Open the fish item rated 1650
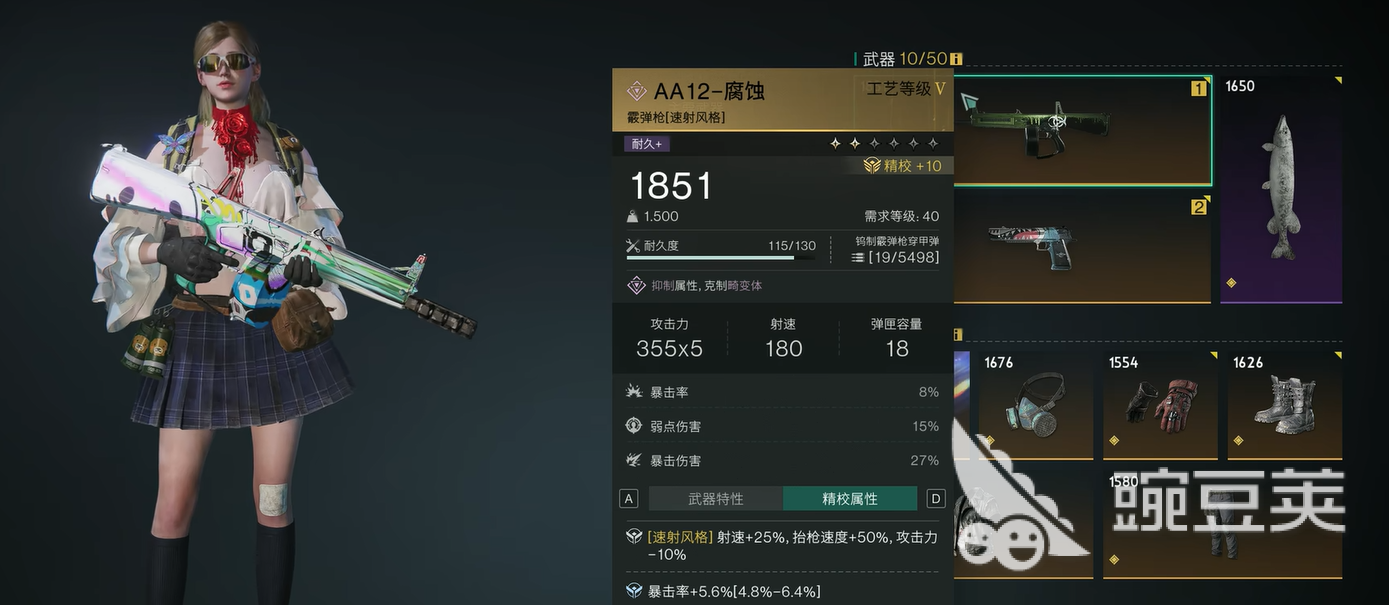Image resolution: width=1389 pixels, height=605 pixels. pyautogui.click(x=1281, y=189)
